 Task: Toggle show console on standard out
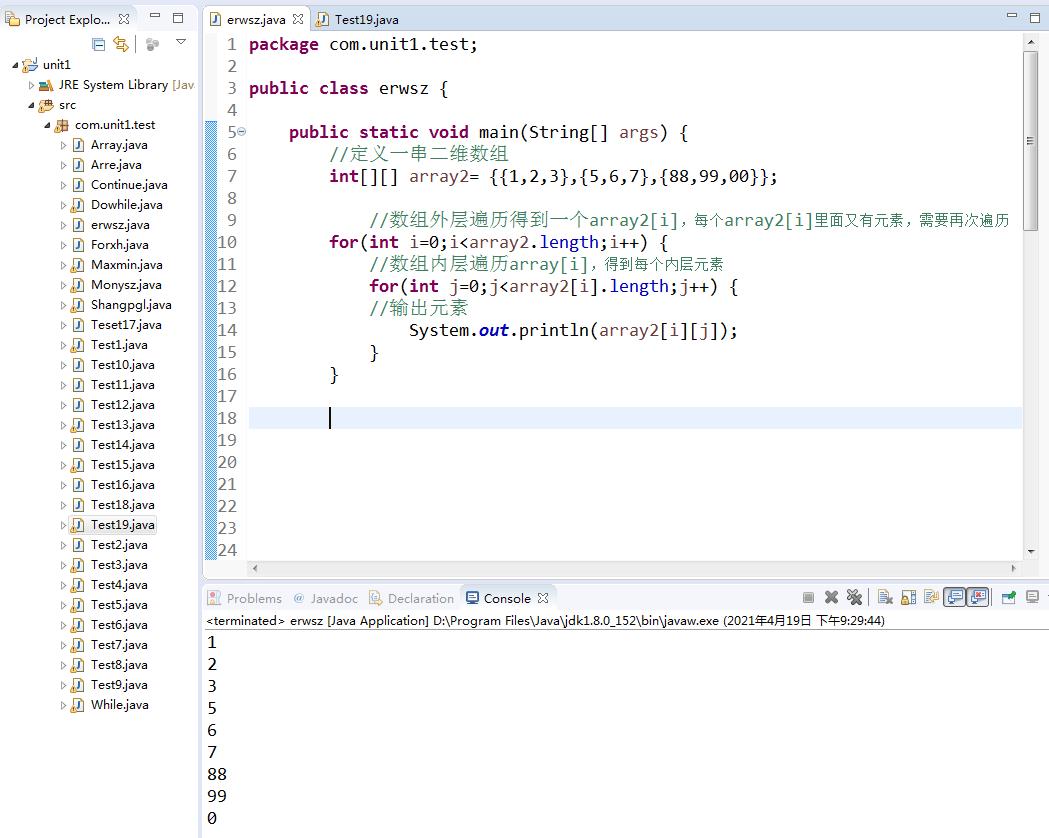click(955, 597)
